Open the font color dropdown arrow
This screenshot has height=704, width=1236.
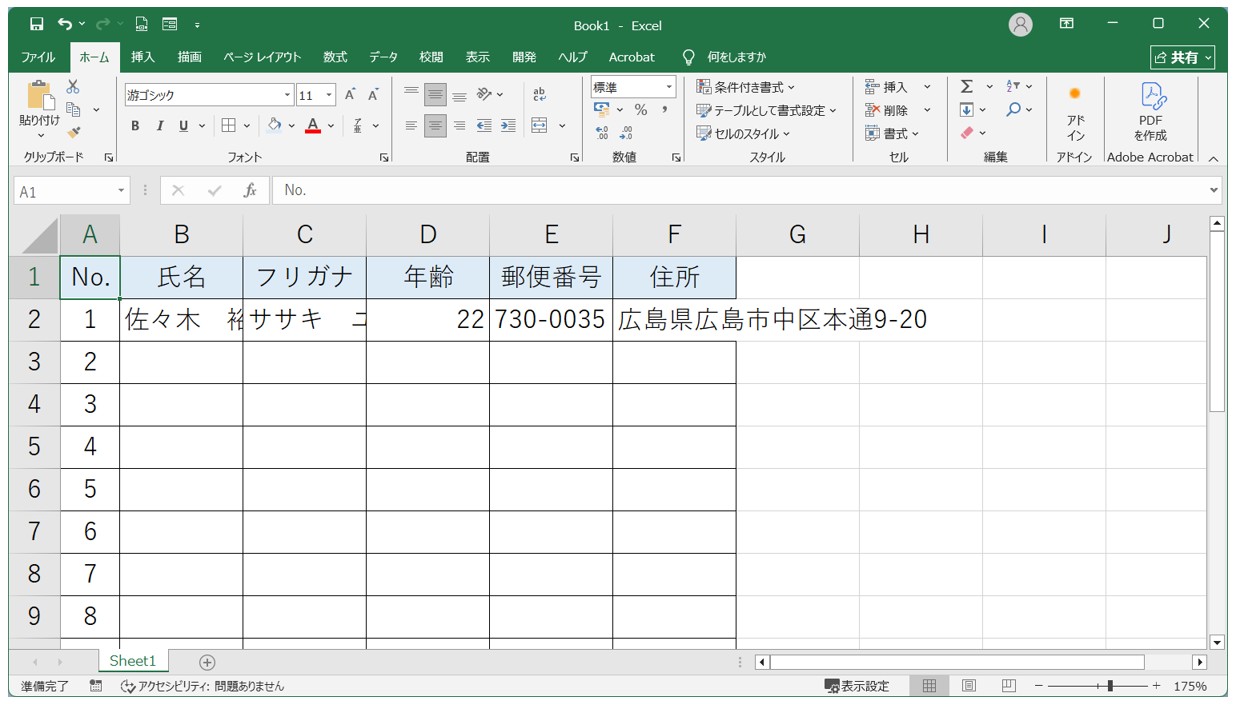(332, 126)
